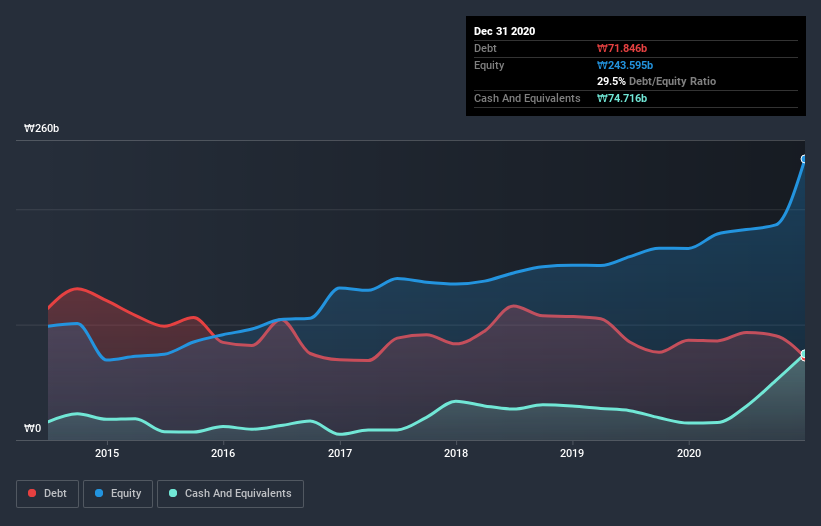821x526 pixels.
Task: Toggle the Equity legend button
Action: pyautogui.click(x=118, y=494)
